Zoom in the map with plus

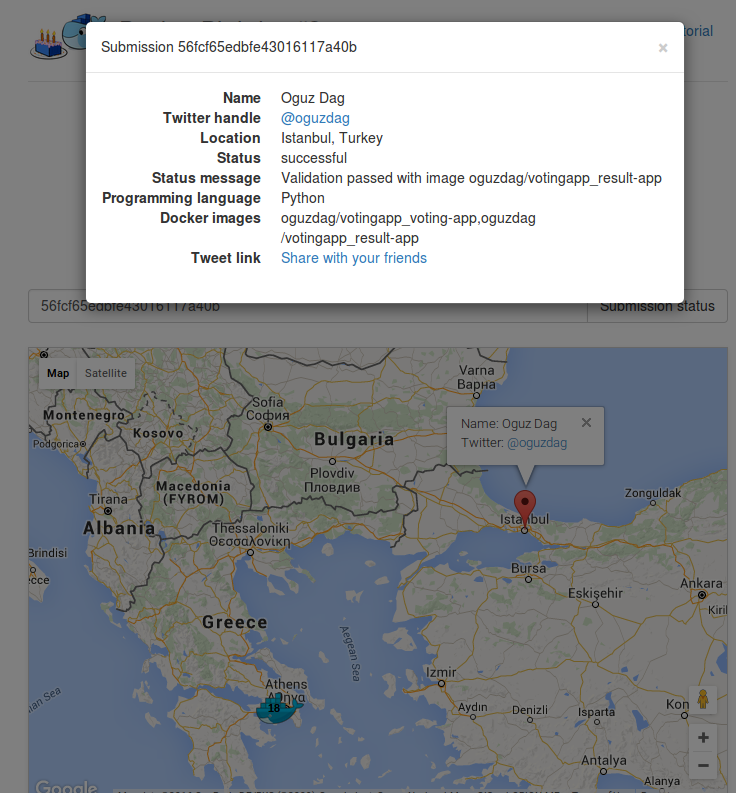click(x=703, y=737)
